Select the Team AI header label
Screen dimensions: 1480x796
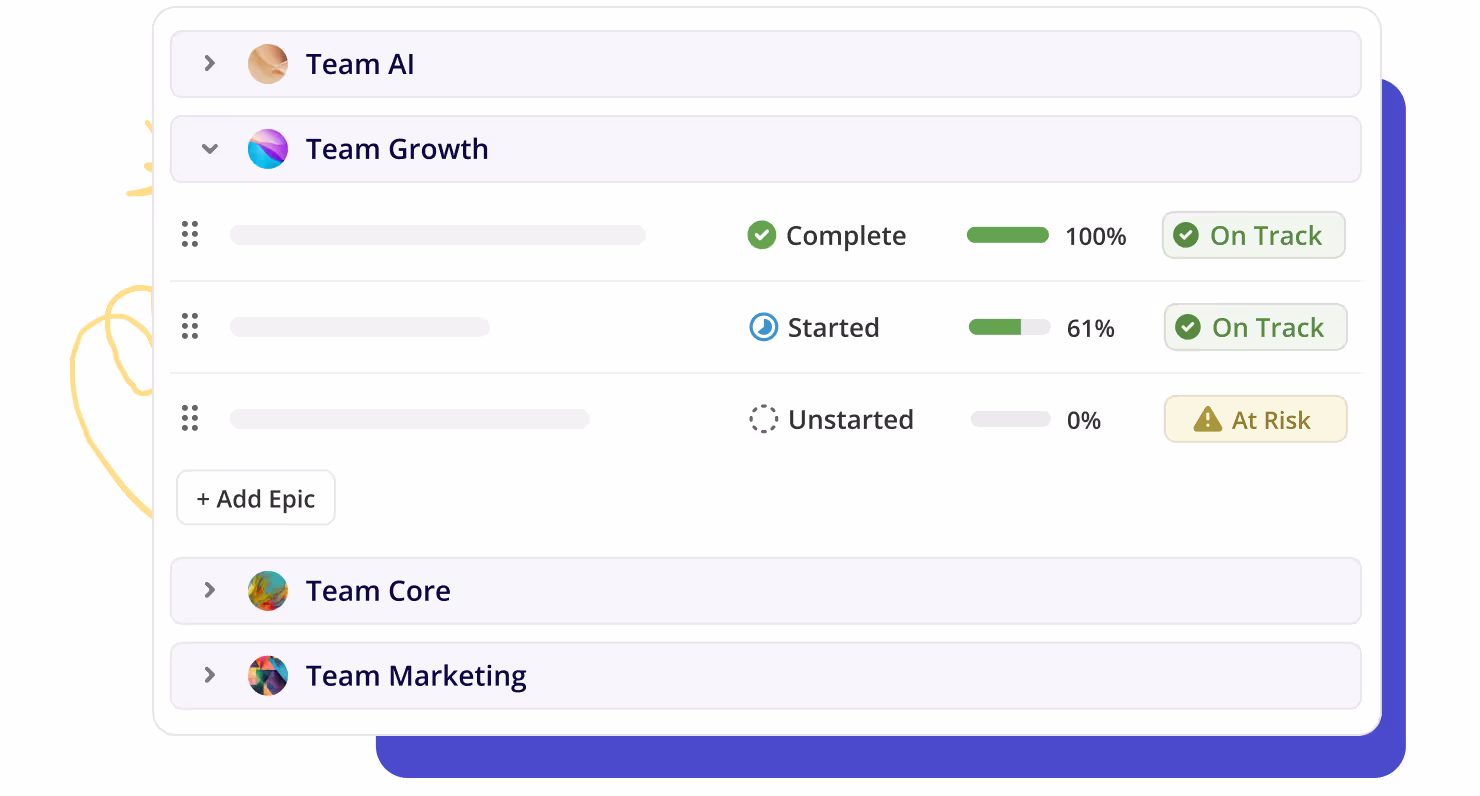(x=360, y=64)
